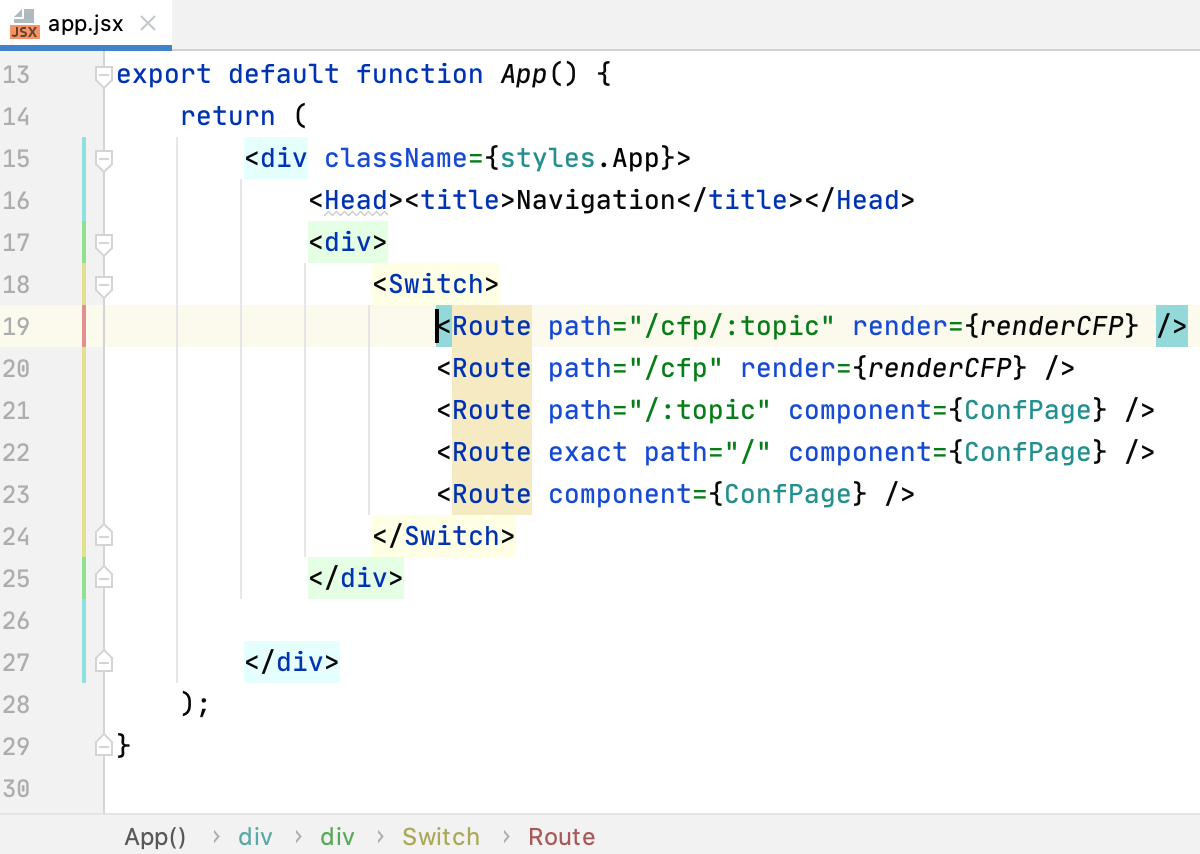Collapse the inner div block at line 17
This screenshot has height=854, width=1200.
(103, 242)
